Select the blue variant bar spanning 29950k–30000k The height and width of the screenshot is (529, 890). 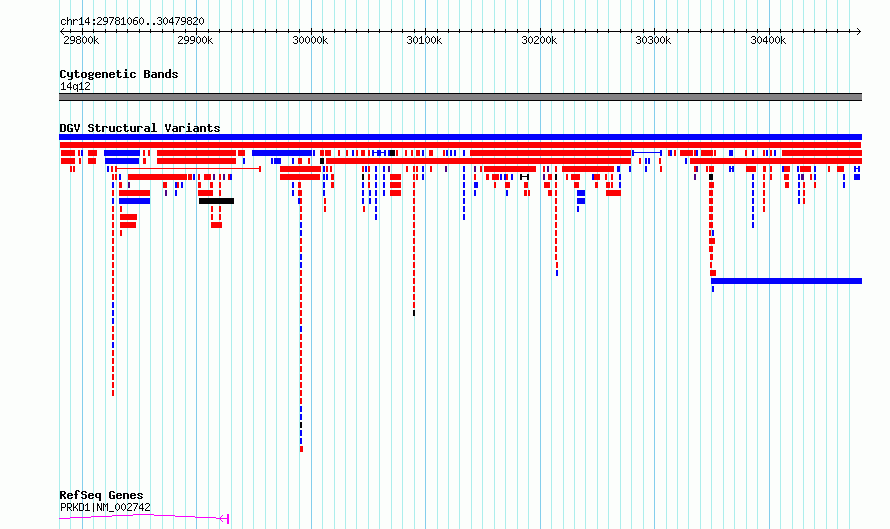pos(282,153)
